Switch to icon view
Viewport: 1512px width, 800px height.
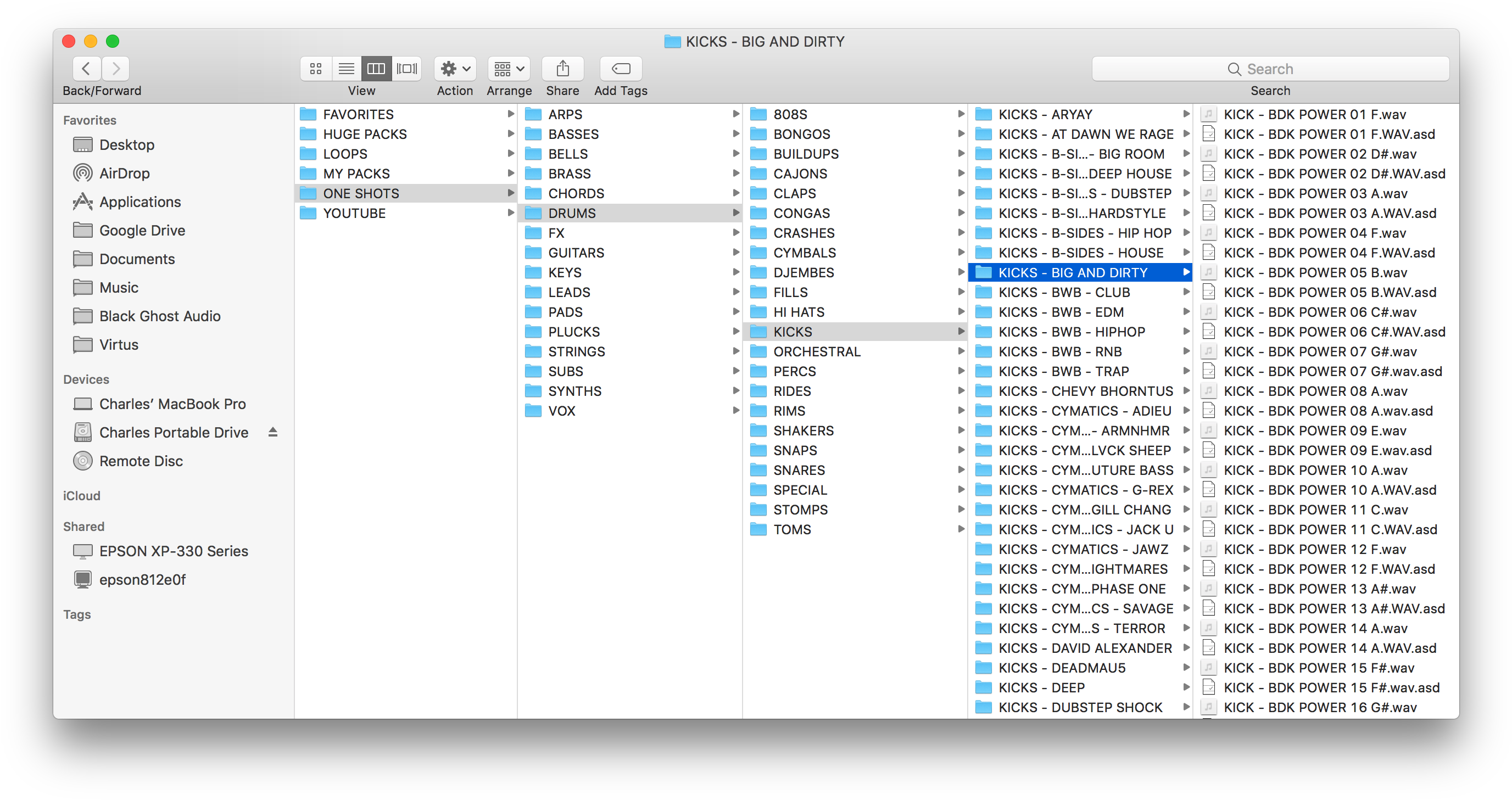[x=316, y=69]
